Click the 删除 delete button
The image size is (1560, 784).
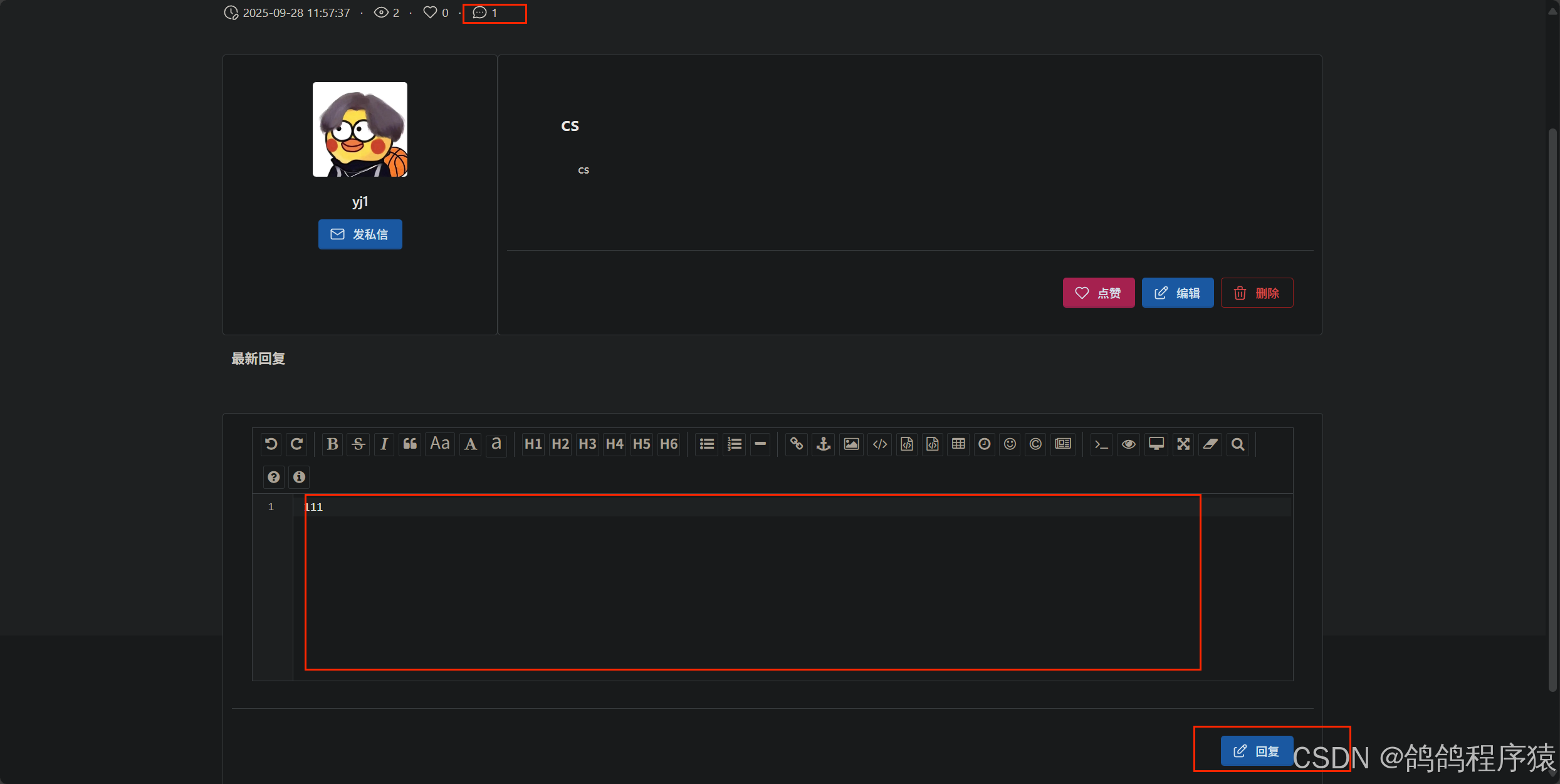click(1257, 293)
